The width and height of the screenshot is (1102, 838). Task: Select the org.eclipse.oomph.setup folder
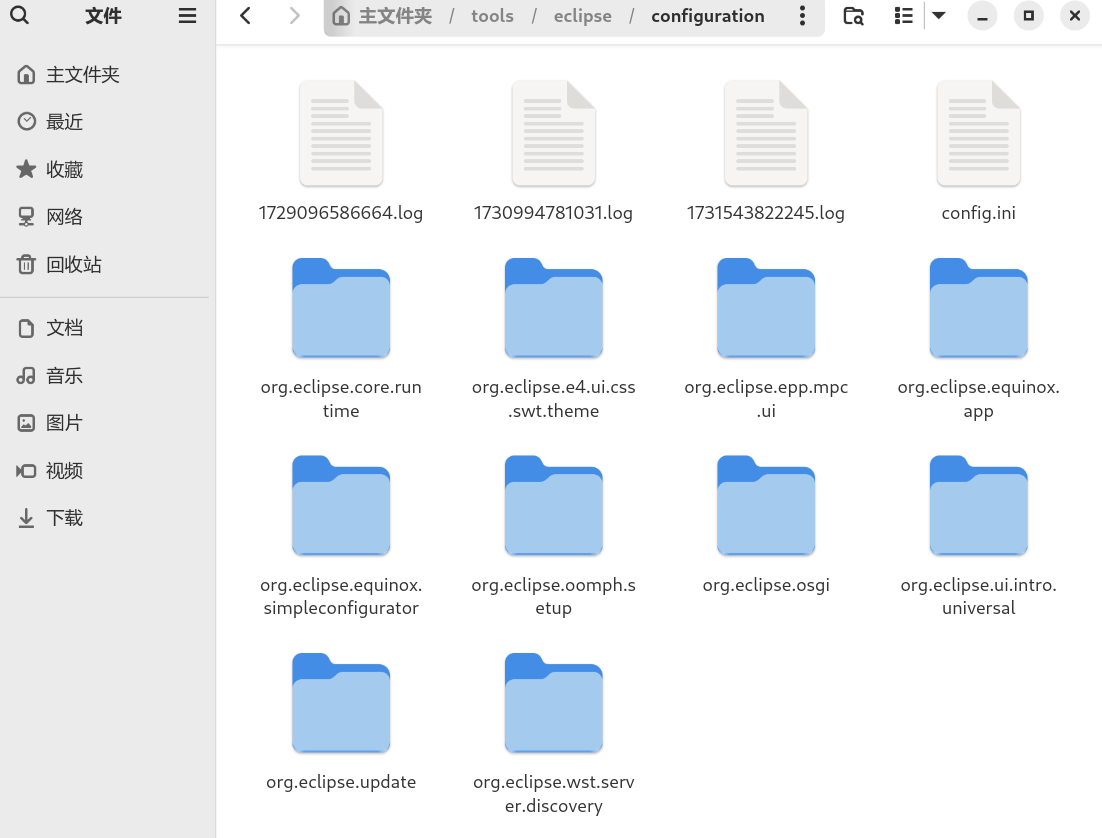tap(554, 505)
